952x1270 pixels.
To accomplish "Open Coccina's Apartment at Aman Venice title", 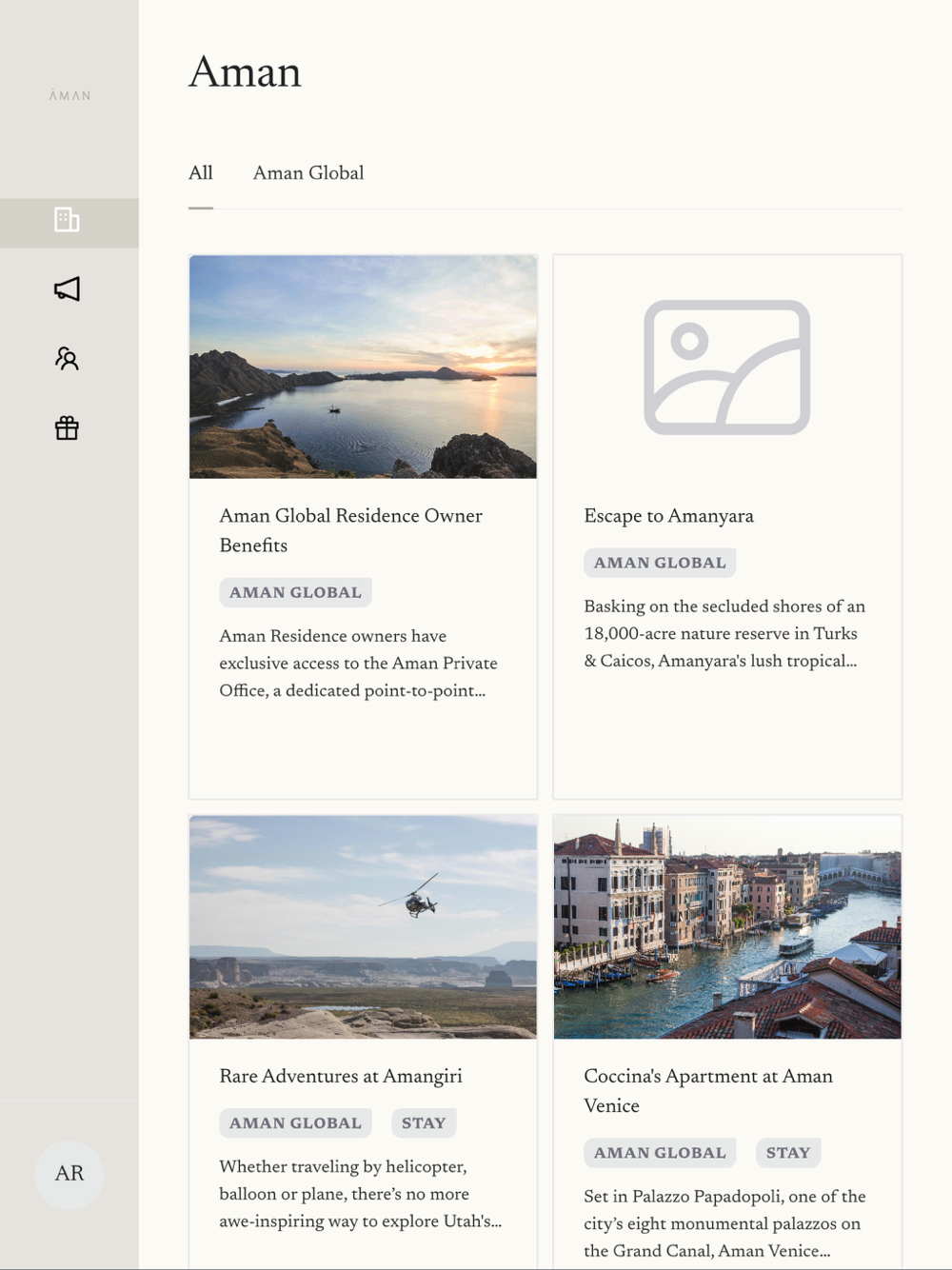I will (708, 1091).
